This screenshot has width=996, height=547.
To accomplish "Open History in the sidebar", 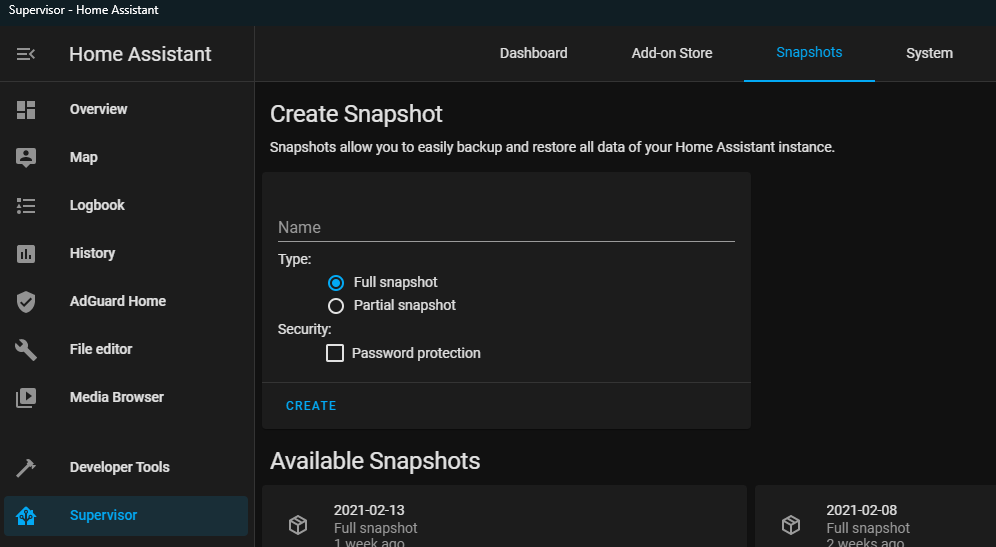I will pyautogui.click(x=126, y=253).
